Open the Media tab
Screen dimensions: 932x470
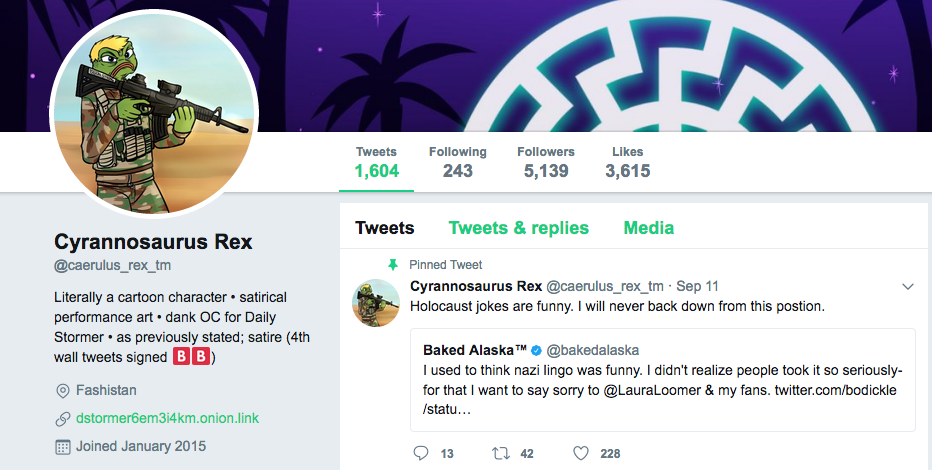coord(648,228)
